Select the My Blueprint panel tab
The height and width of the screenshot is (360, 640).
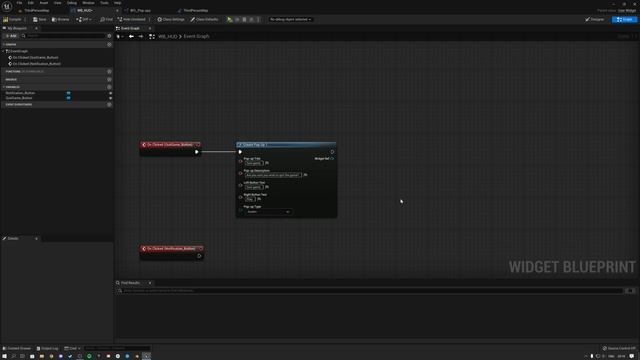pyautogui.click(x=17, y=28)
